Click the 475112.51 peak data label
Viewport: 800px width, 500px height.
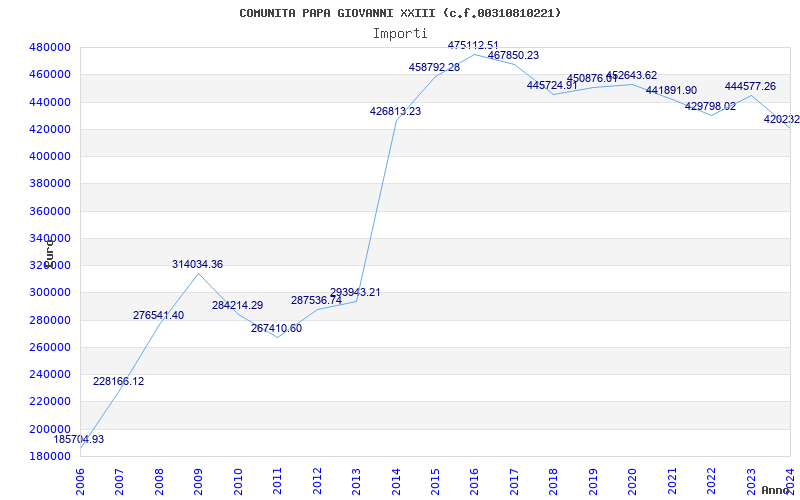click(473, 45)
